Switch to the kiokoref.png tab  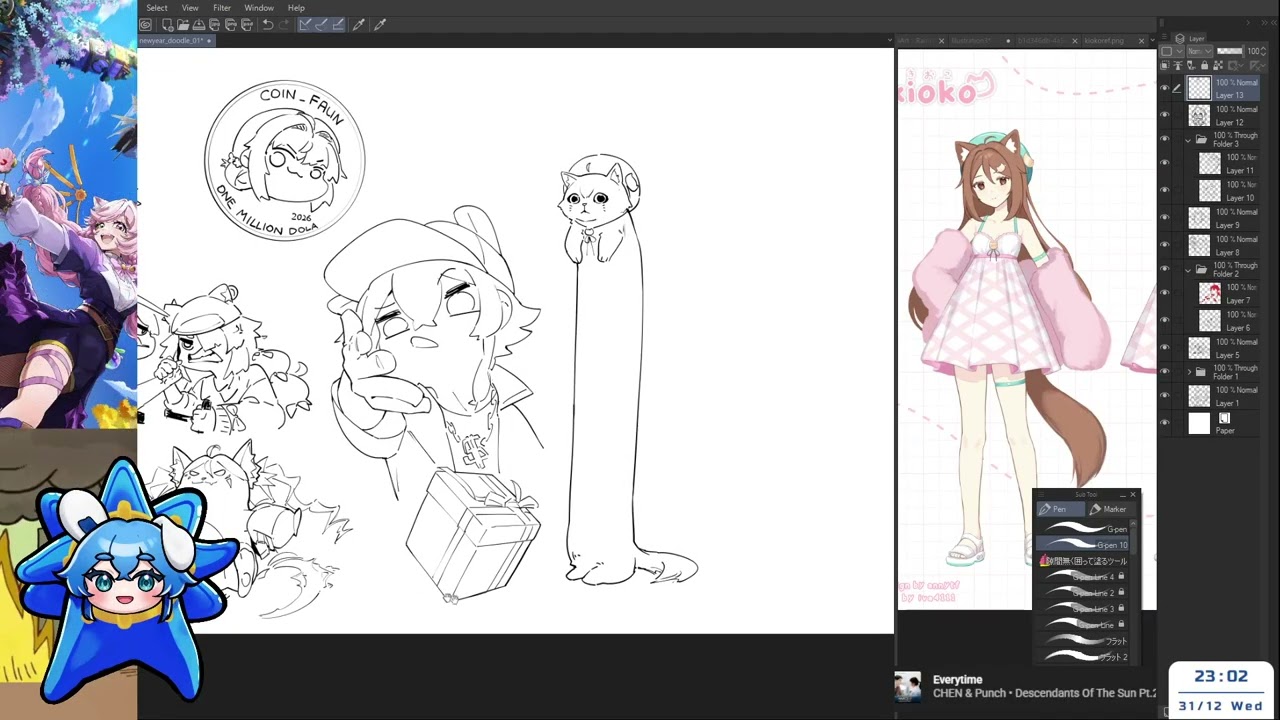pyautogui.click(x=1104, y=41)
